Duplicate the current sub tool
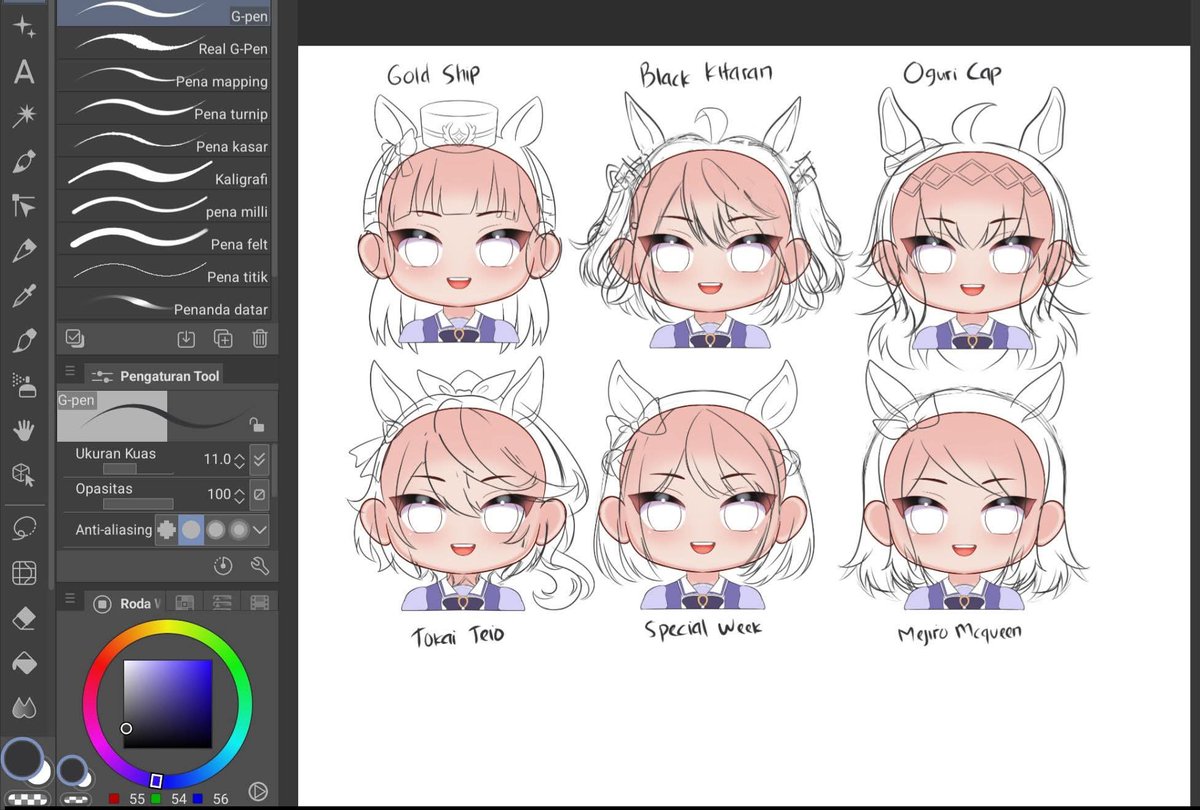 pos(223,339)
